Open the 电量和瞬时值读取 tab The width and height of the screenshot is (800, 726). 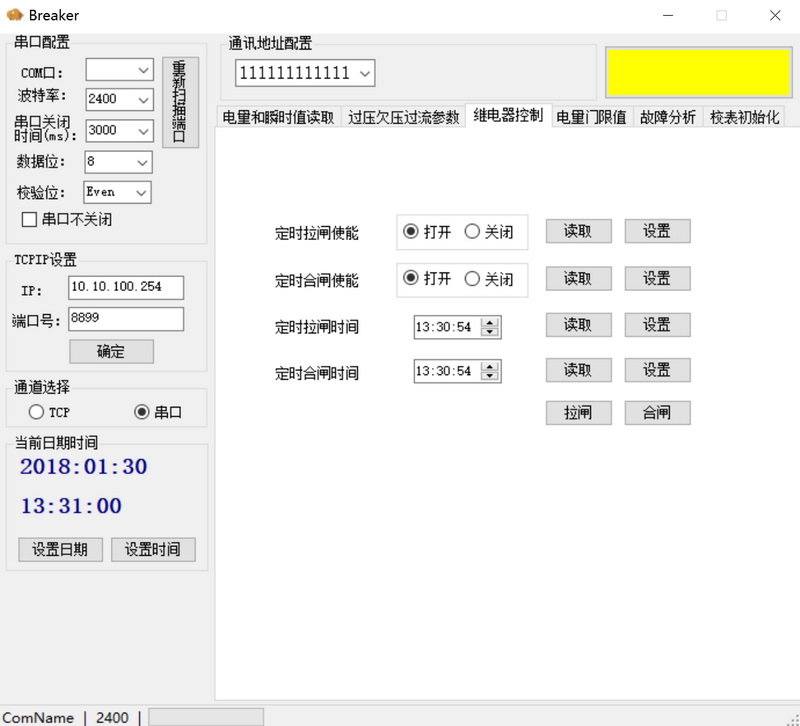pyautogui.click(x=278, y=116)
